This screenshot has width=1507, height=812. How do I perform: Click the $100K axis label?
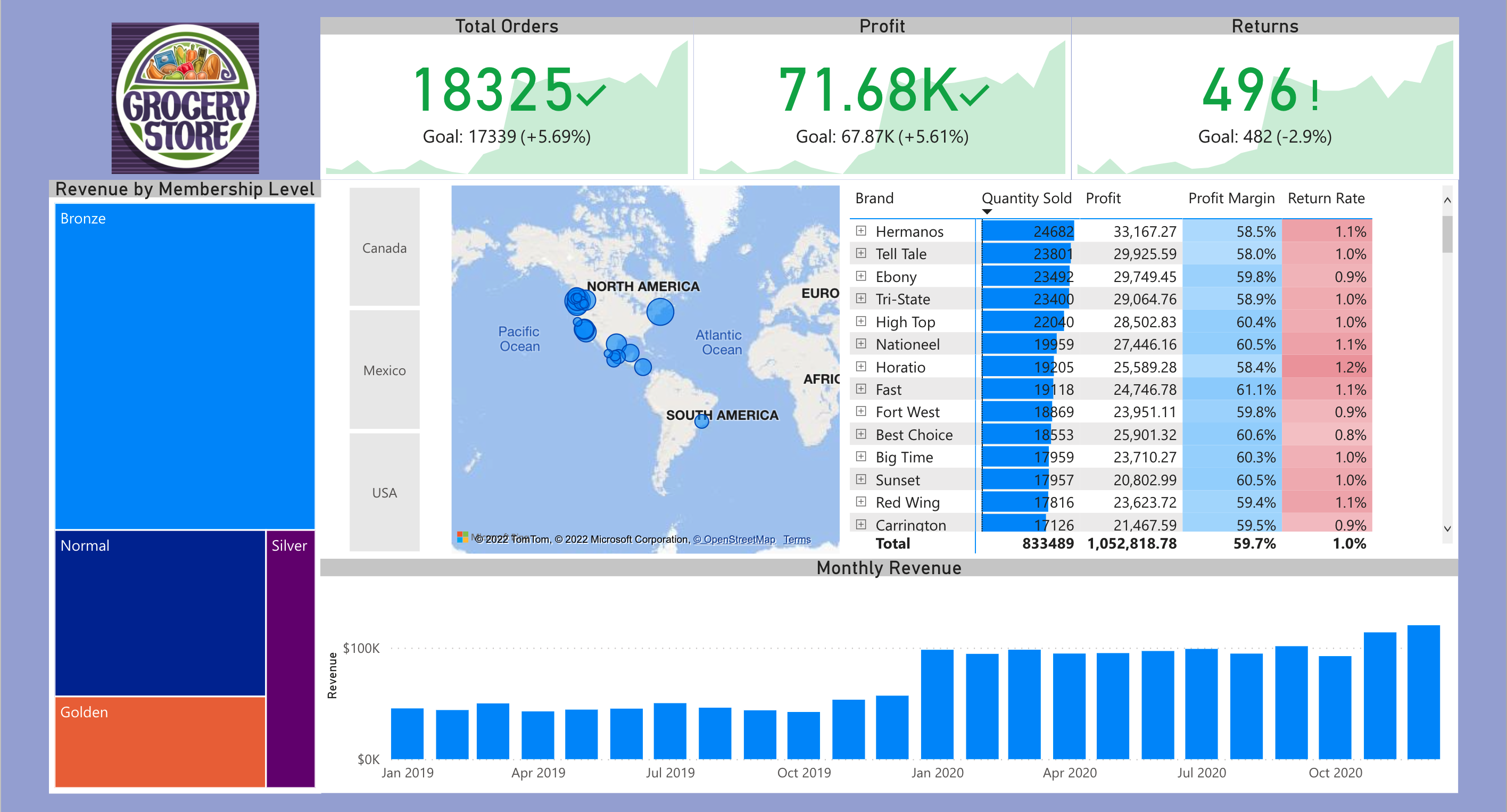coord(361,648)
